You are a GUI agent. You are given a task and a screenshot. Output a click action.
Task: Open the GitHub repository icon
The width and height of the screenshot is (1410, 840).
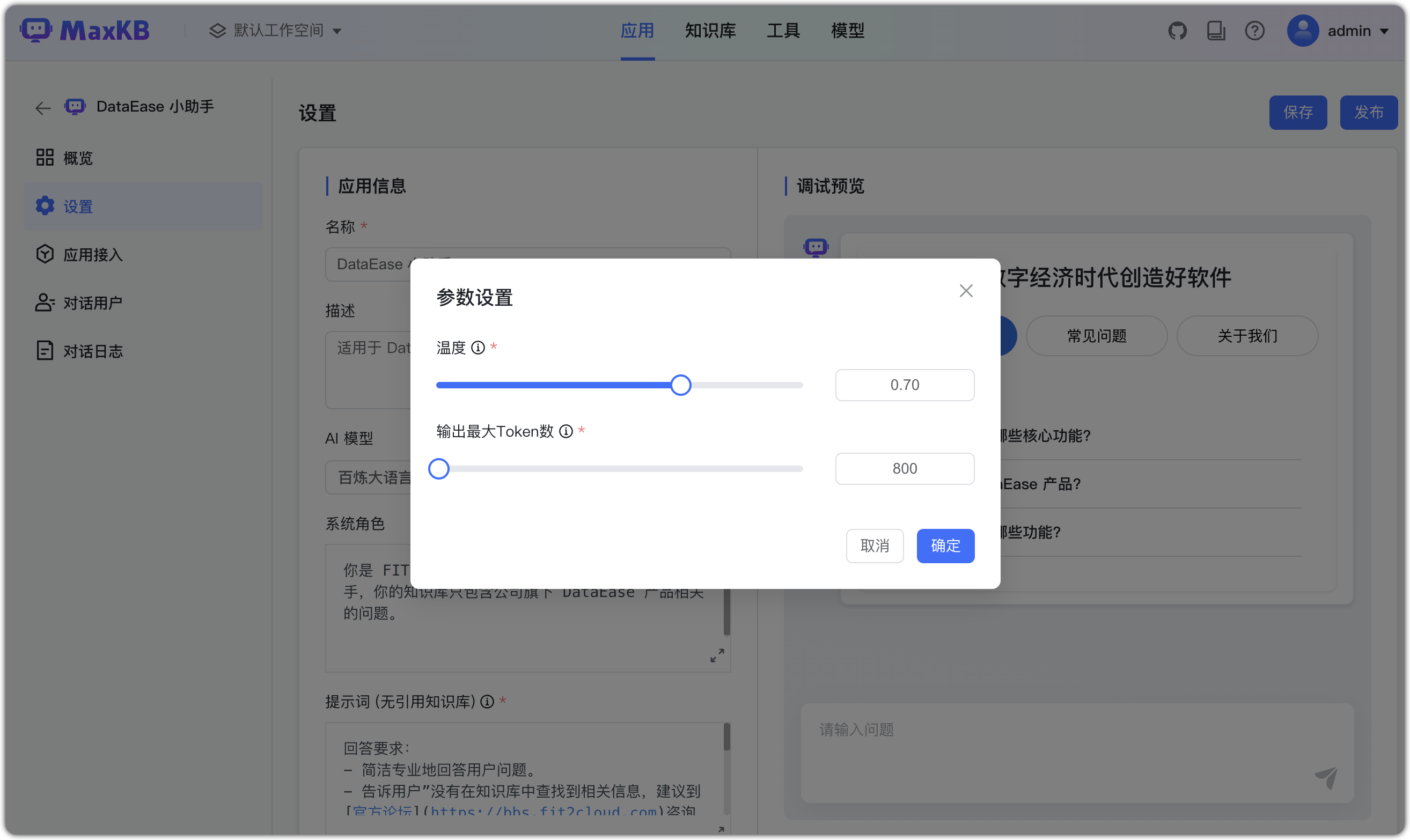point(1177,31)
